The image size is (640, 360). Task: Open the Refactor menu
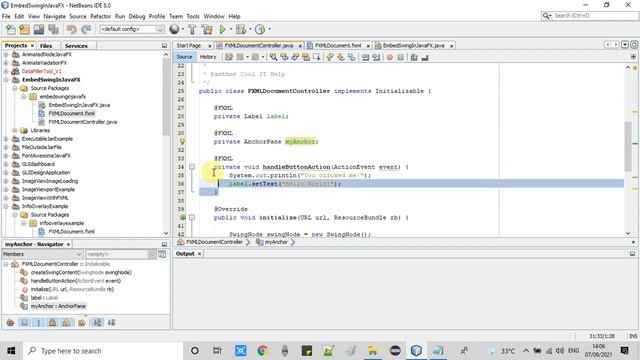pyautogui.click(x=100, y=16)
